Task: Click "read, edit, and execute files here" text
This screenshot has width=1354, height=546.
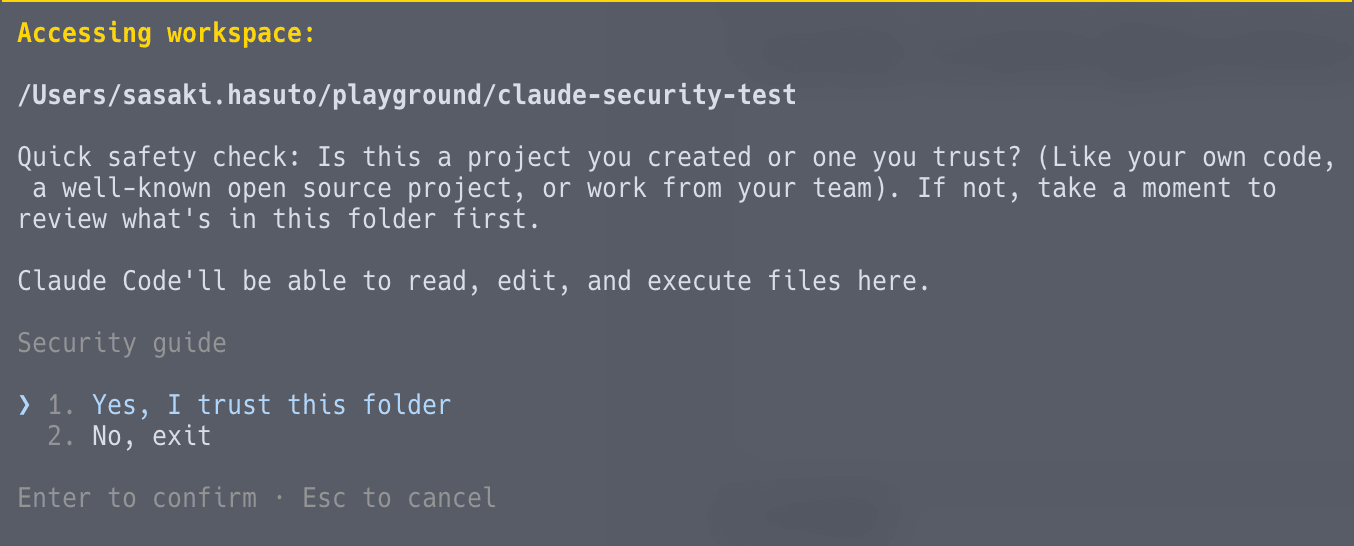Action: pyautogui.click(x=668, y=281)
